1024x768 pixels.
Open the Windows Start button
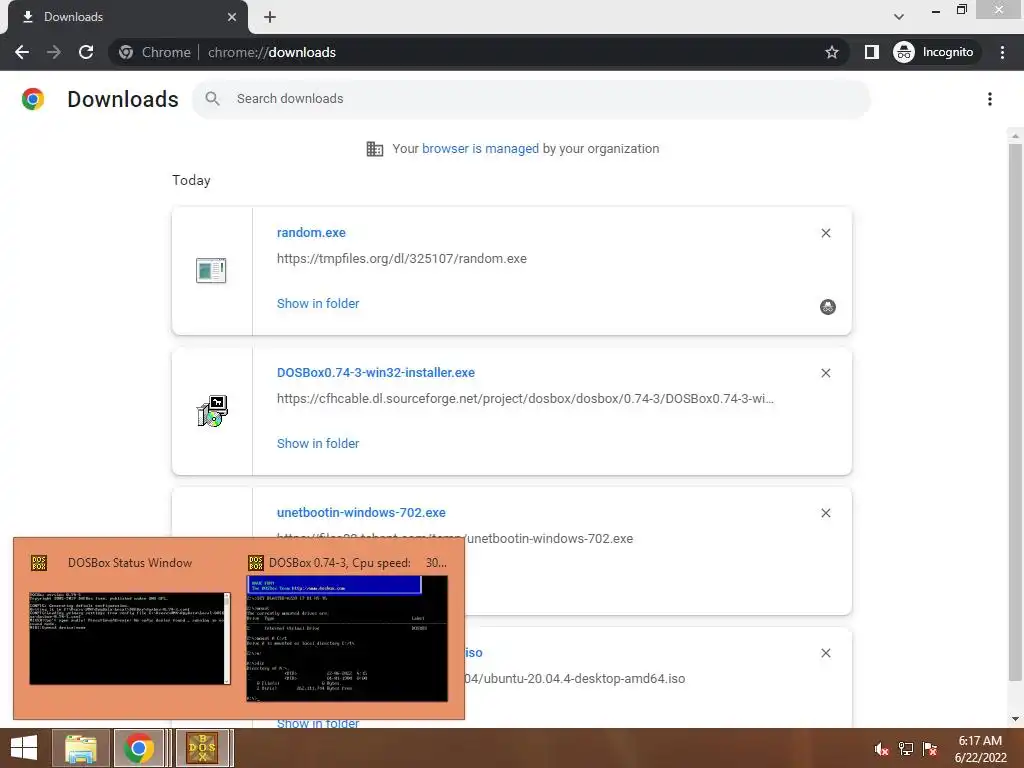[x=24, y=748]
